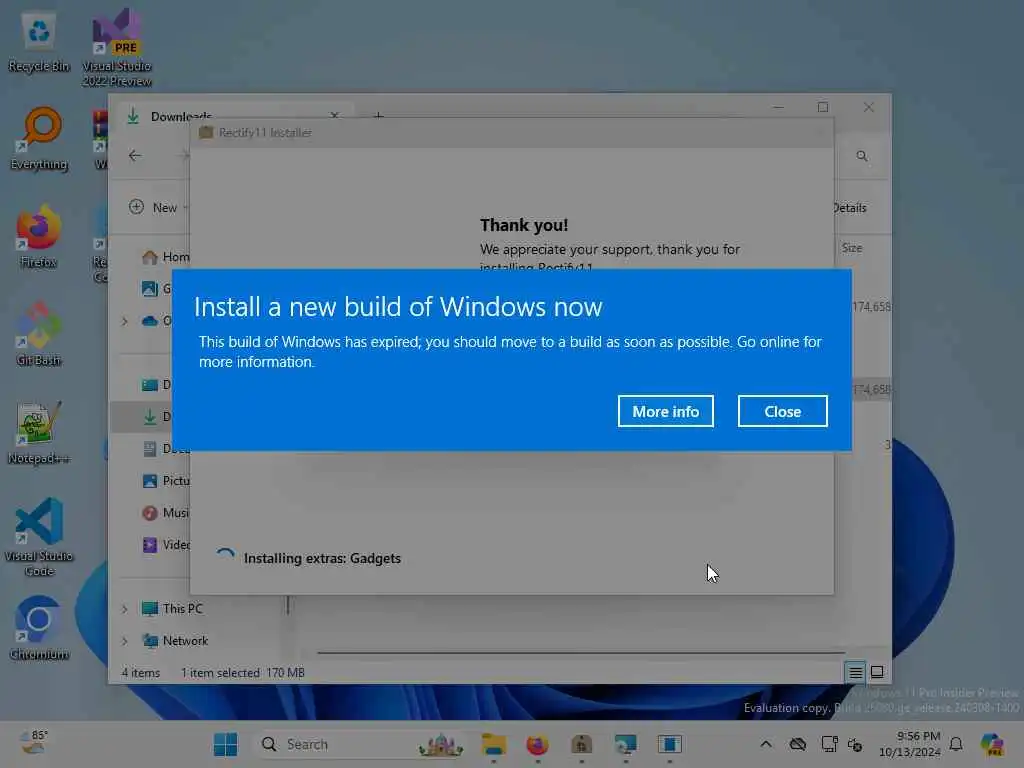Select Network in the navigation pane

pos(176,641)
